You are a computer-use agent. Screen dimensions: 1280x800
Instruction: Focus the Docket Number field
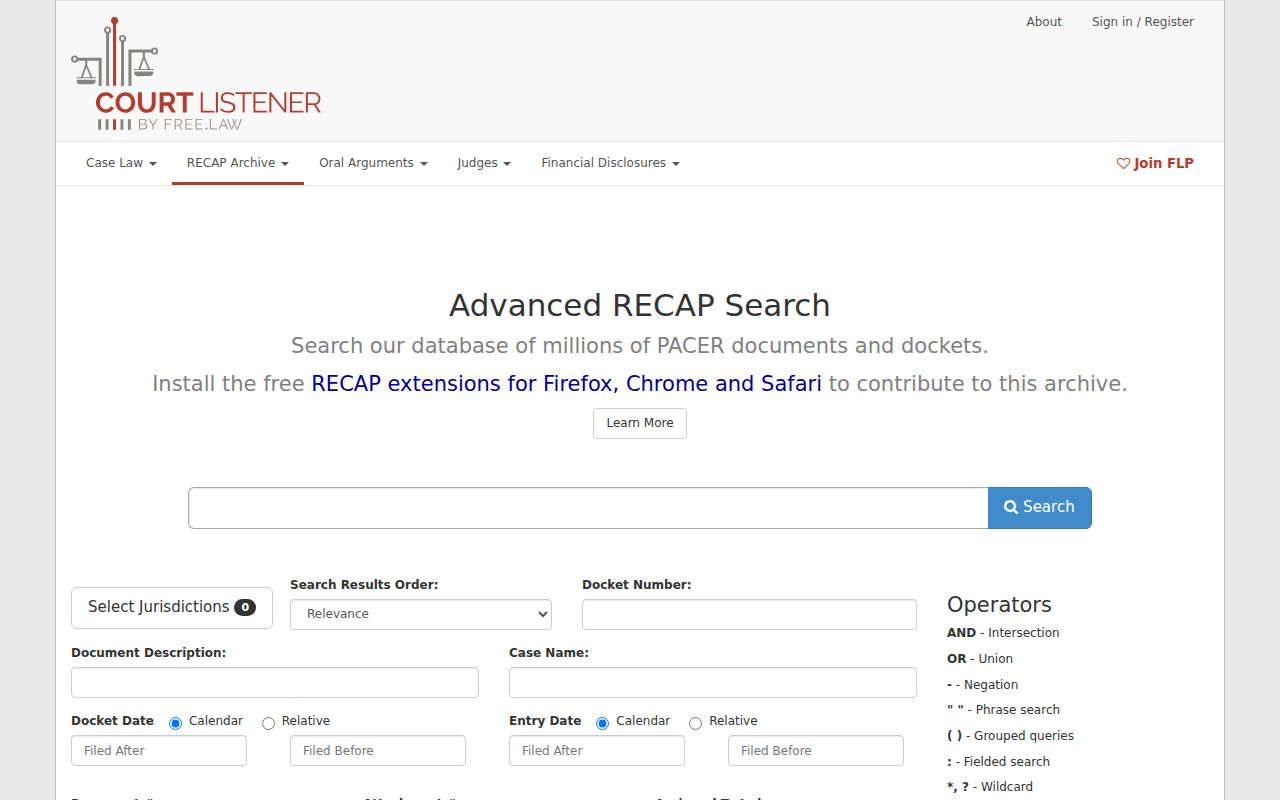(749, 615)
